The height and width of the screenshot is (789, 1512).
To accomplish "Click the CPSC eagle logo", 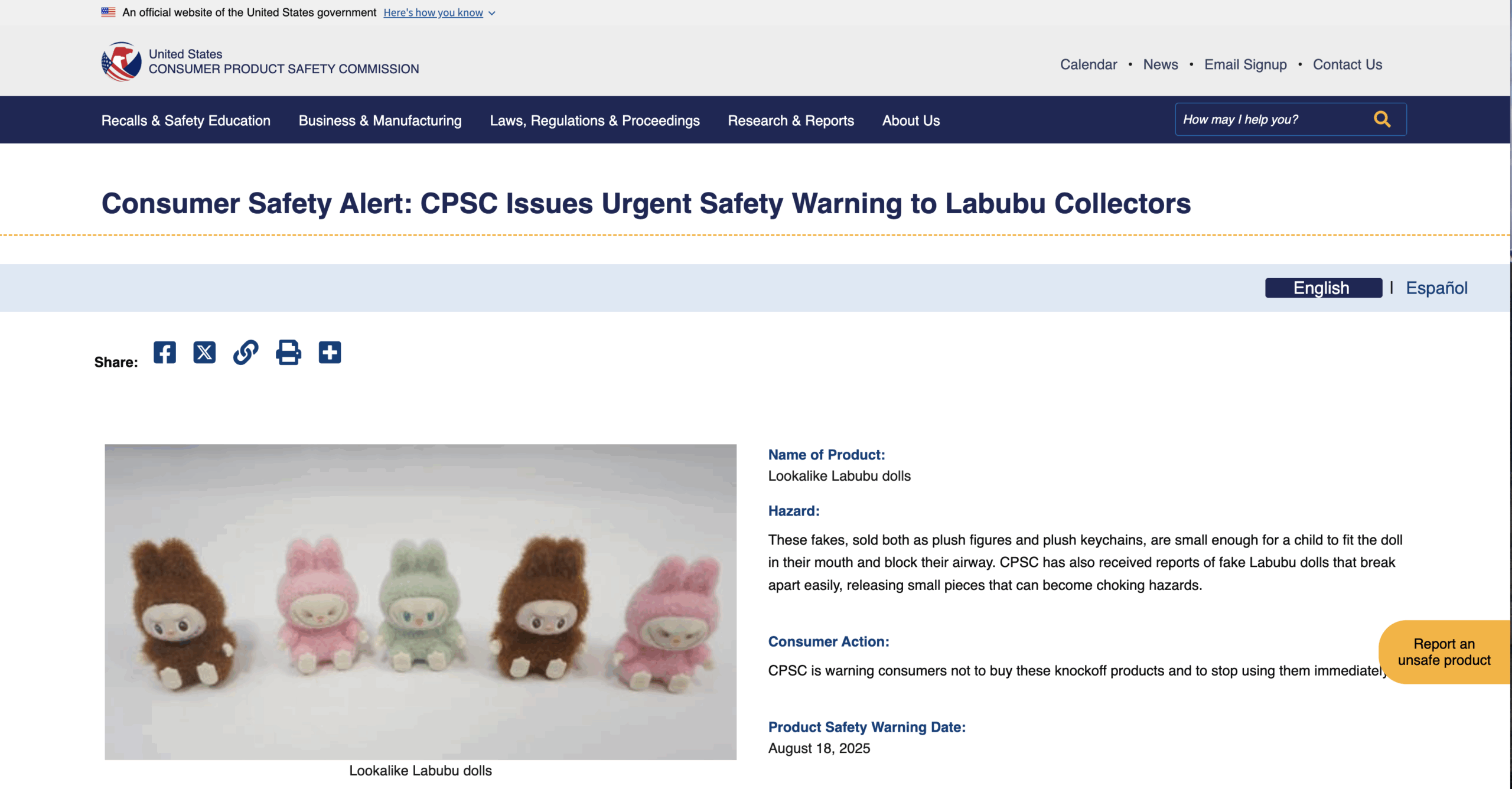I will tap(122, 61).
